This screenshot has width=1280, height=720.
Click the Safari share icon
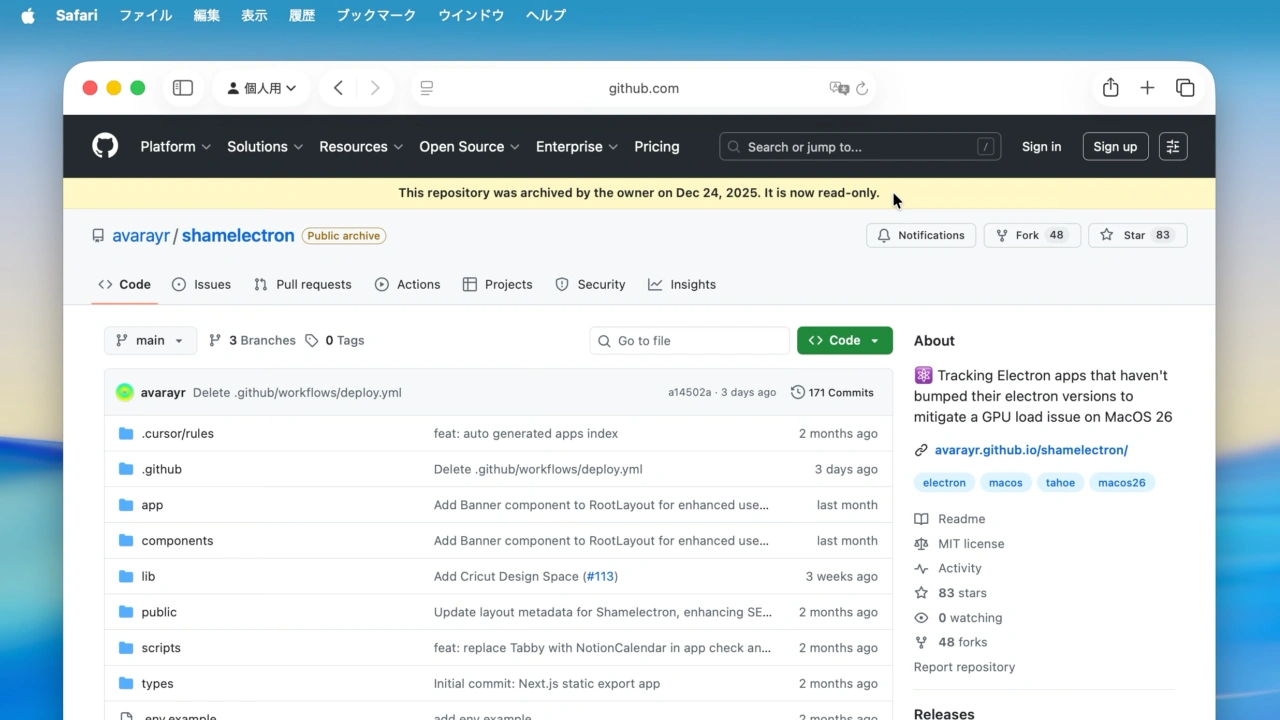[x=1110, y=88]
